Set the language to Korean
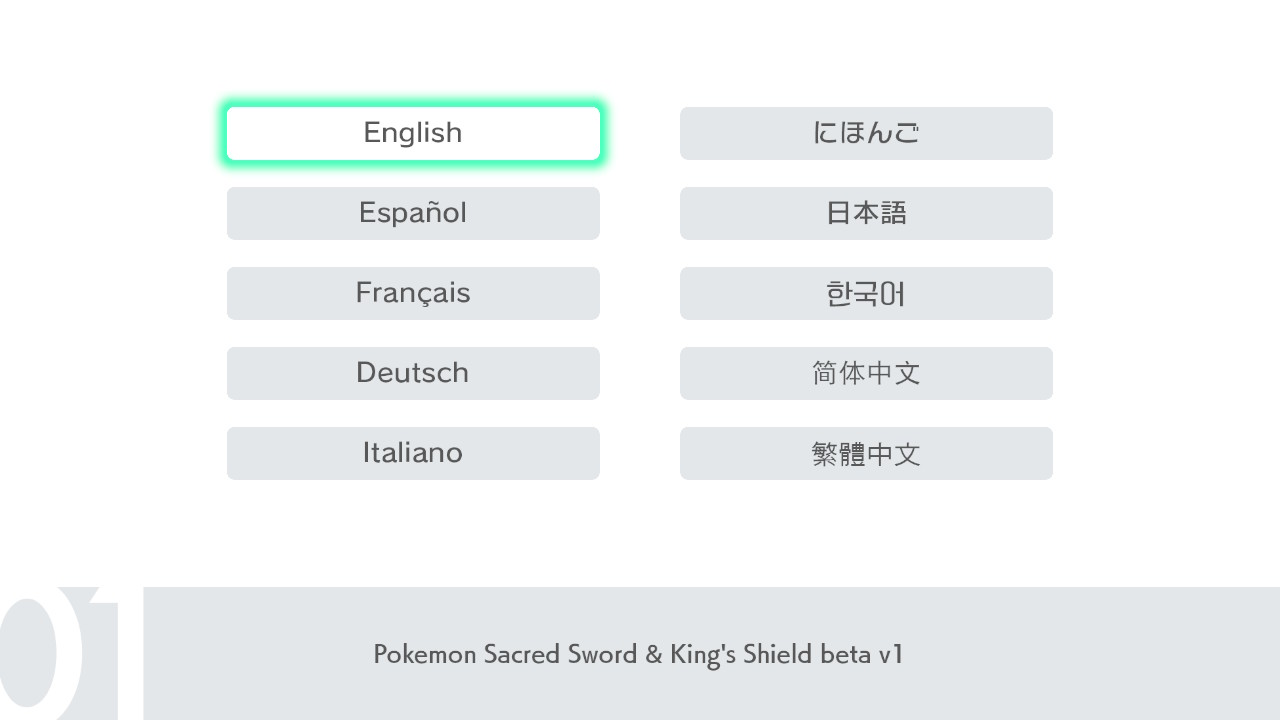 pos(866,293)
